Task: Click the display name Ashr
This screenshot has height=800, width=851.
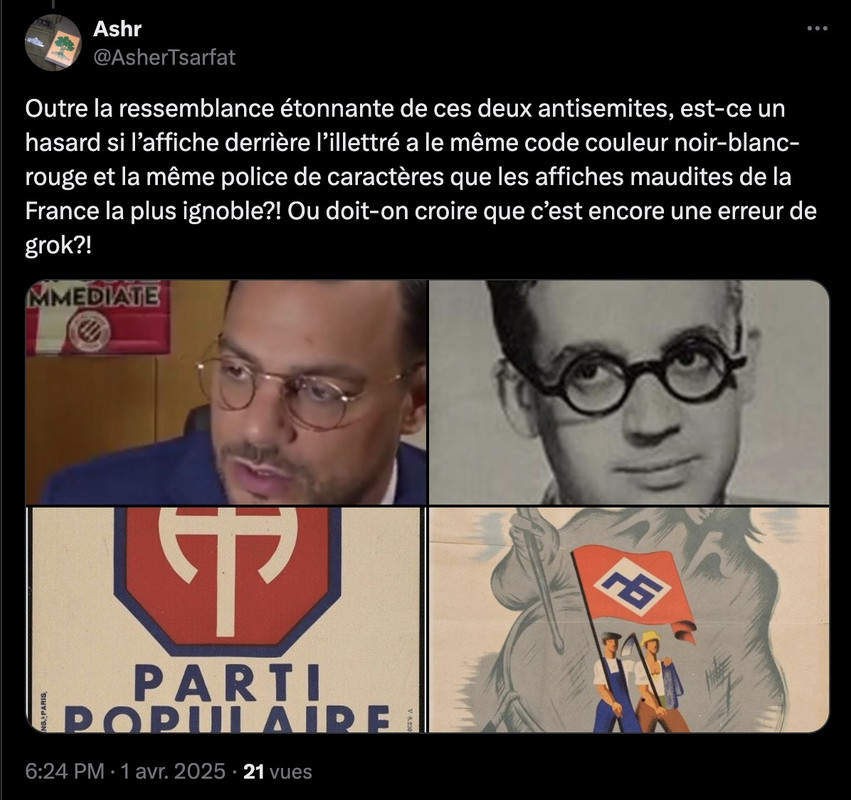Action: click(117, 29)
